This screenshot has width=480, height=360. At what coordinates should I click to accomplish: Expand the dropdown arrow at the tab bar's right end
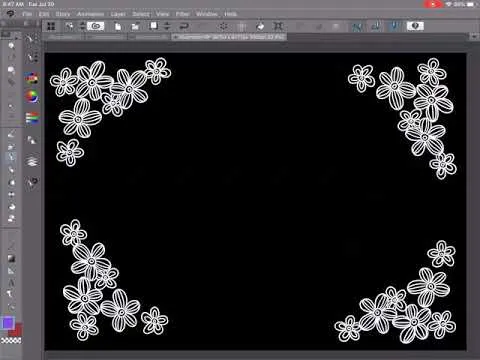coord(474,36)
